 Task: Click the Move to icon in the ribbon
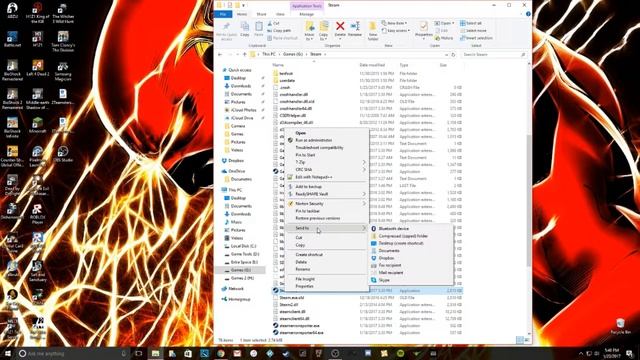coord(310,27)
